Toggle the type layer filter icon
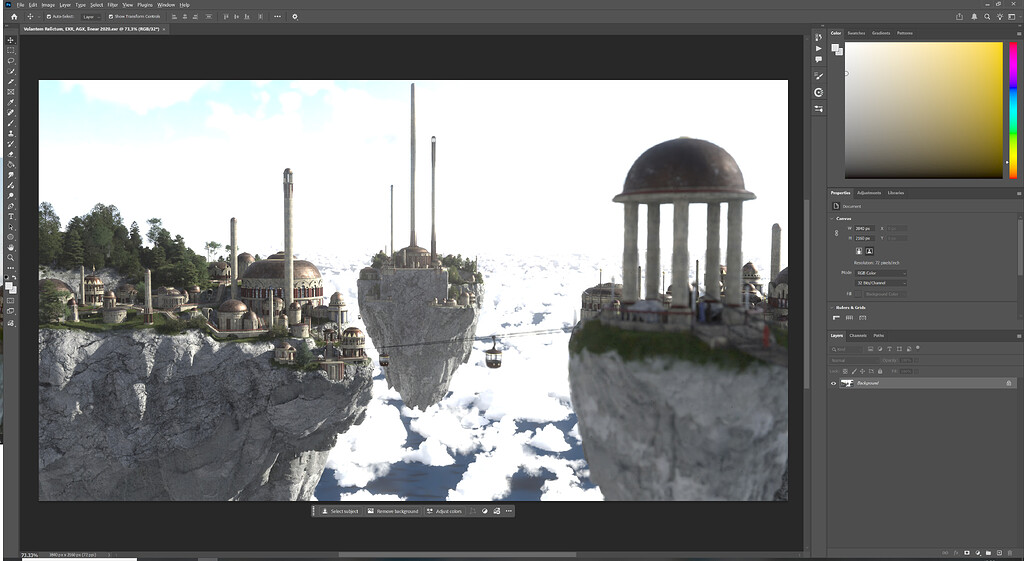This screenshot has height=561, width=1024. pyautogui.click(x=889, y=349)
